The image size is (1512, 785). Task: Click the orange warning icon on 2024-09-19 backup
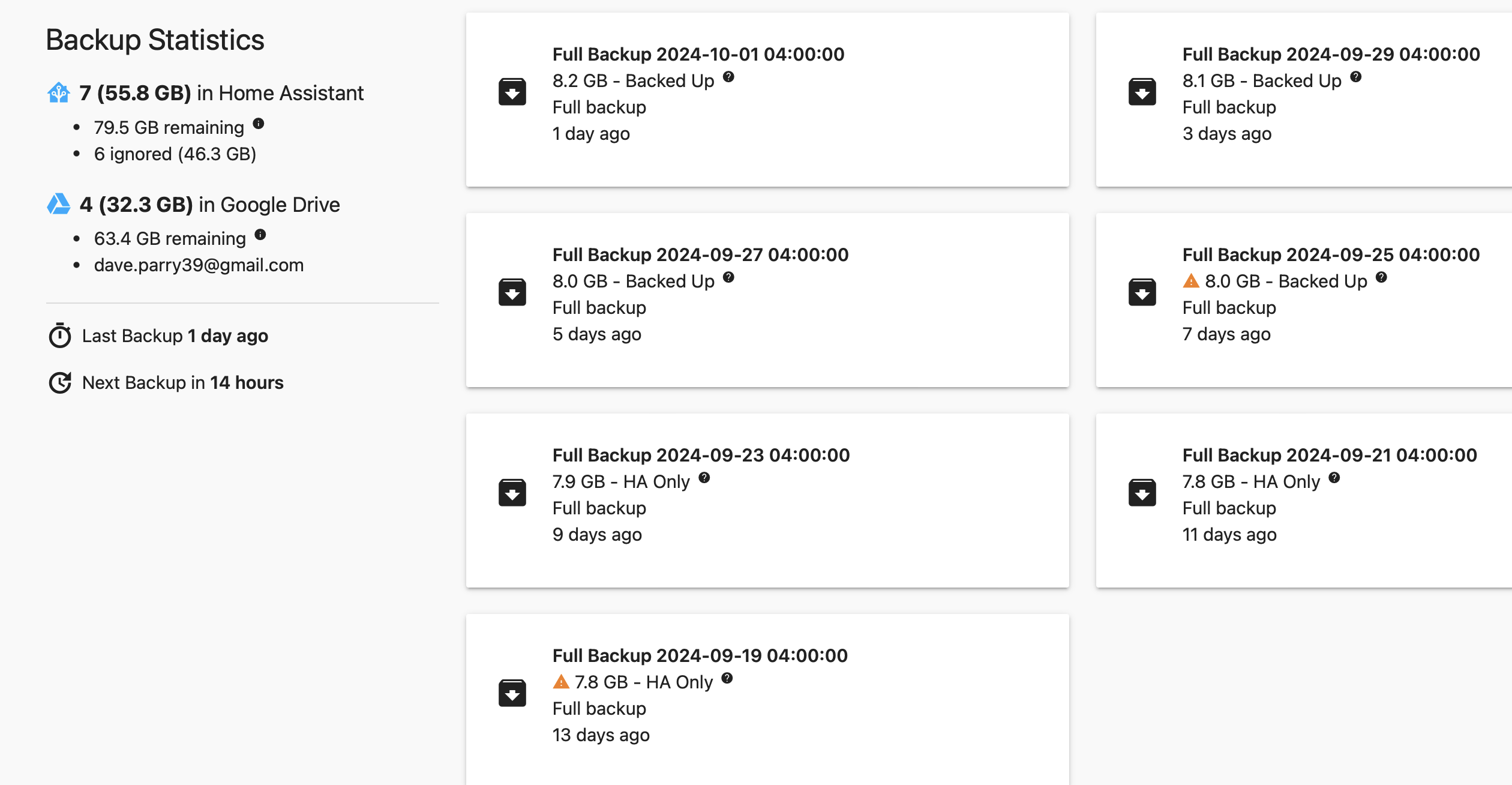click(x=561, y=682)
